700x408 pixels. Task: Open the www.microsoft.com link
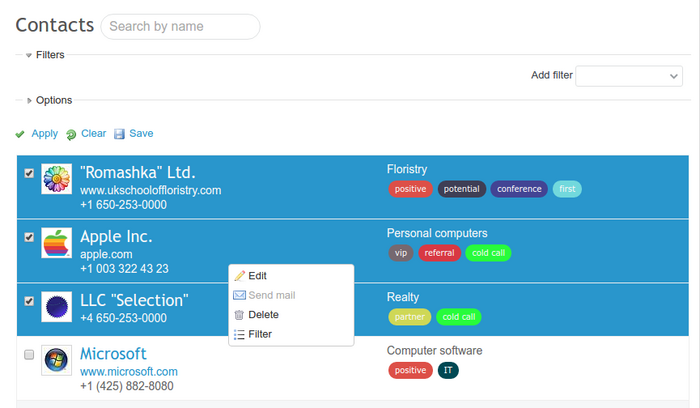(129, 372)
